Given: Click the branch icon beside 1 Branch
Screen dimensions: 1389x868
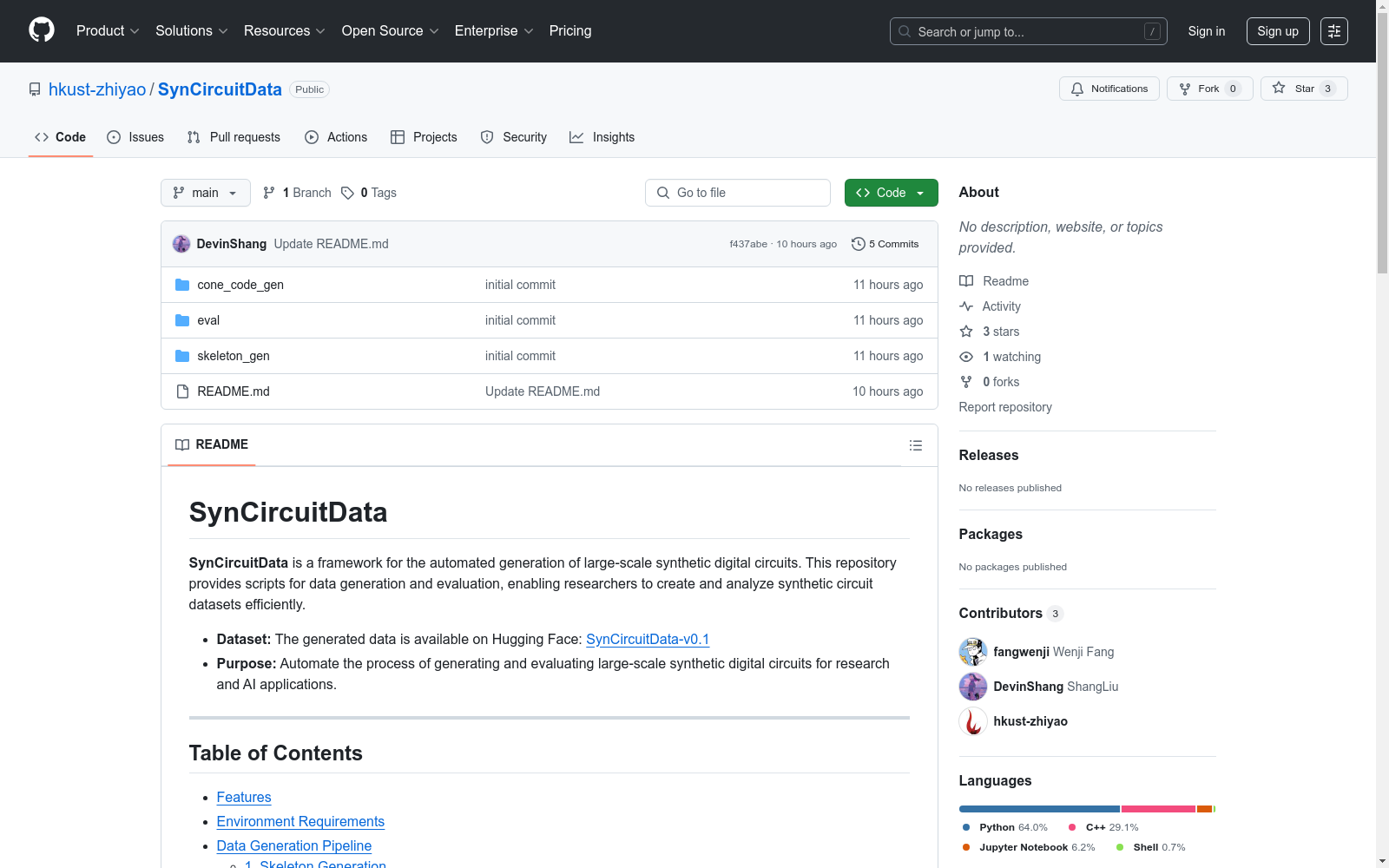Looking at the screenshot, I should coord(269,193).
